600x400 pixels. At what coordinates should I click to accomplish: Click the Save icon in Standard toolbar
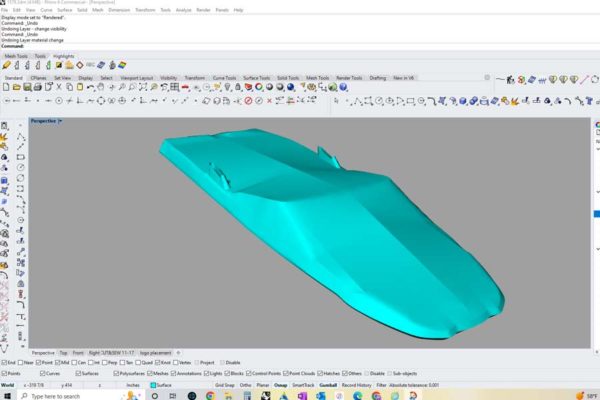coord(27,87)
